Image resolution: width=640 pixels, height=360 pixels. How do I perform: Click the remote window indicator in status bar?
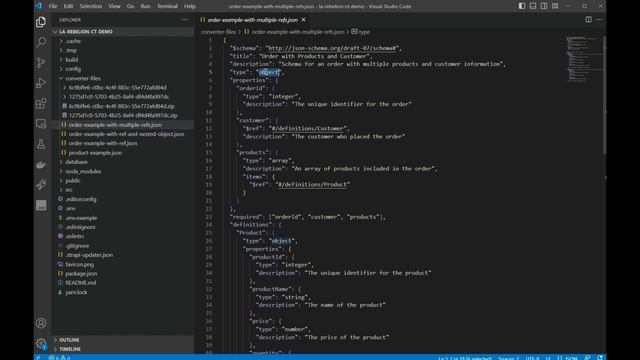38,358
